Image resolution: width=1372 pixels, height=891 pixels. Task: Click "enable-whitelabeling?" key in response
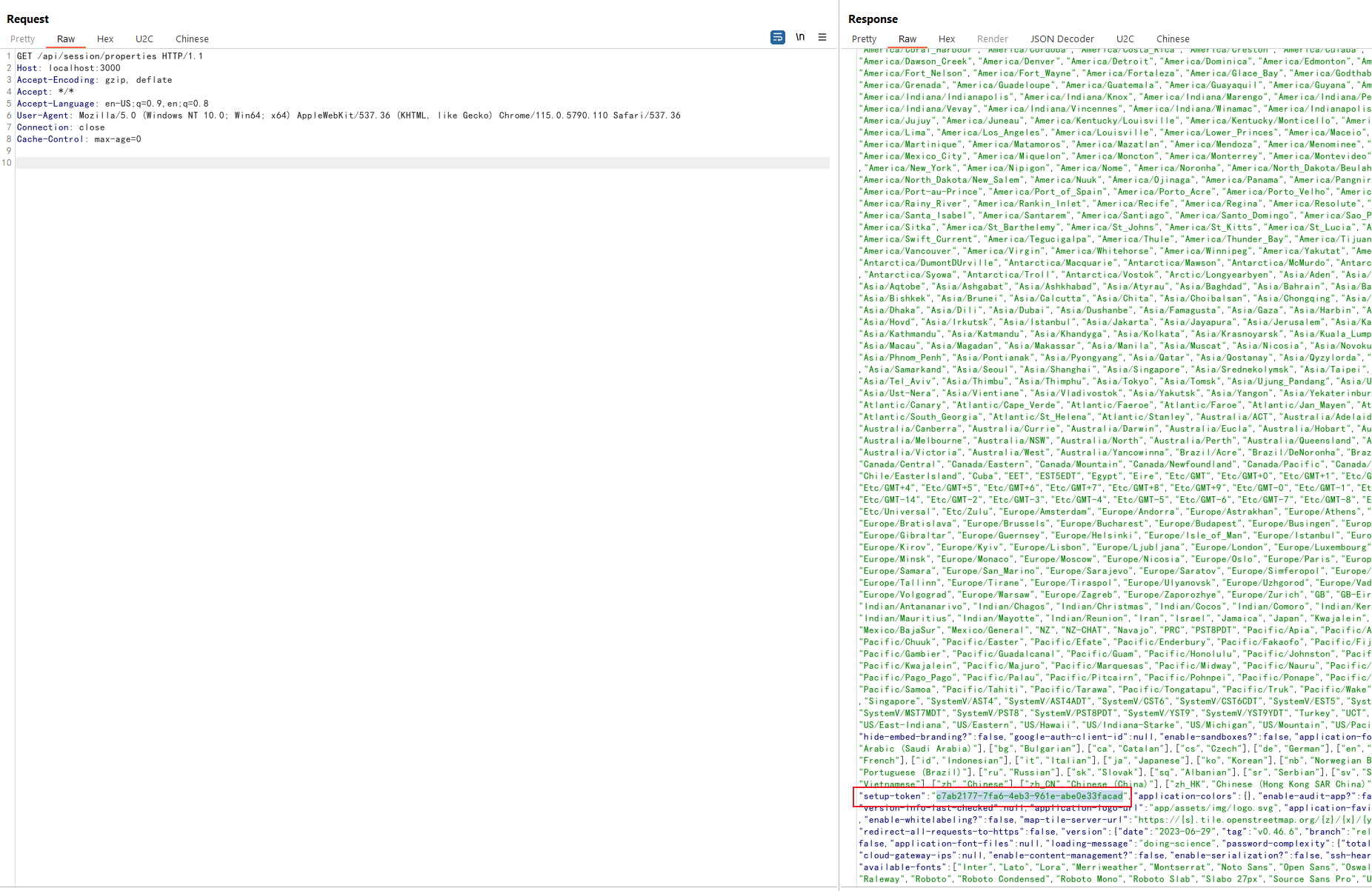coord(923,820)
